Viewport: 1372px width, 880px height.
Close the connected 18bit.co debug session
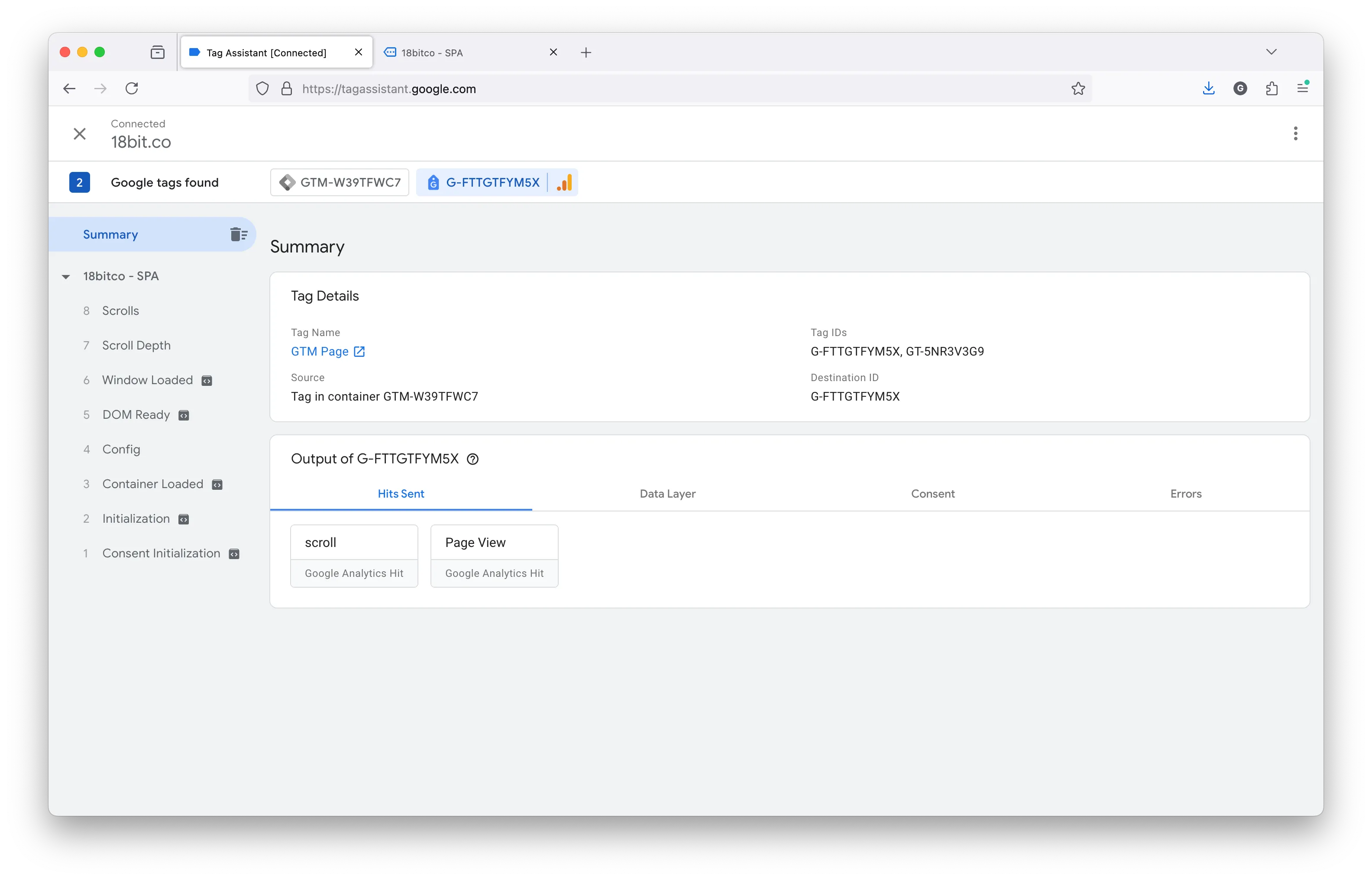pos(79,134)
